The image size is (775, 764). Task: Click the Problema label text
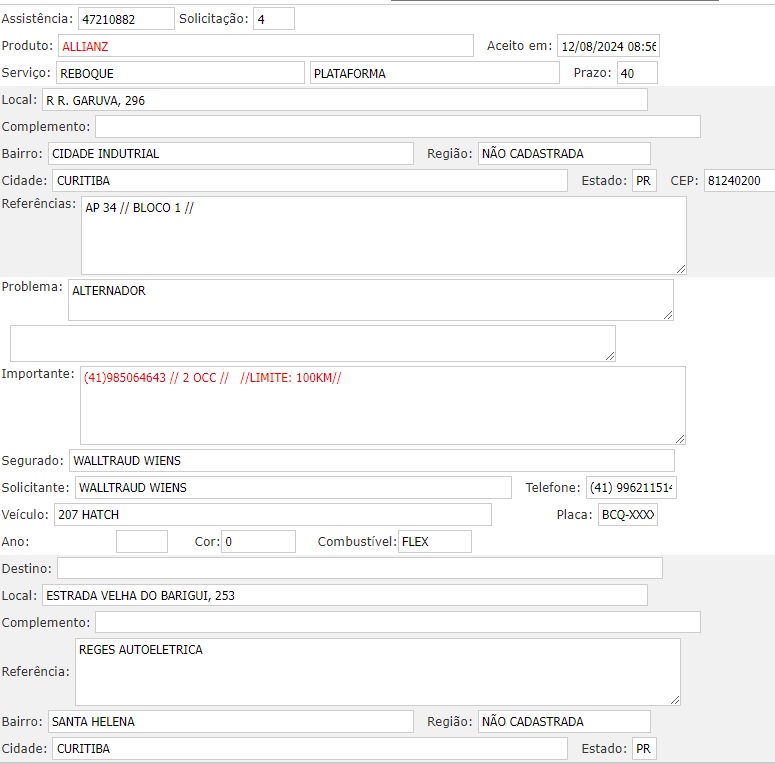(32, 287)
